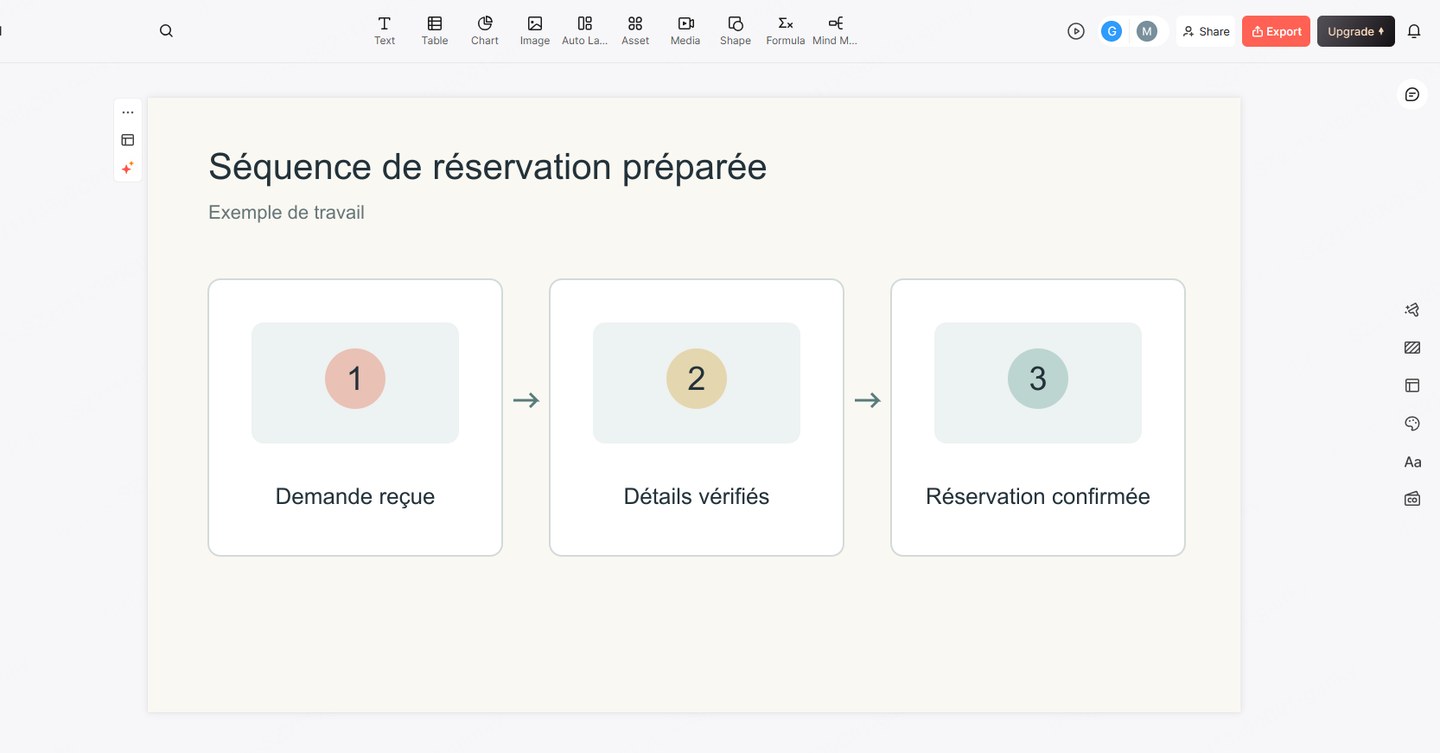Select the arrow between cards 1 and 2
The image size is (1440, 753).
pyautogui.click(x=526, y=400)
